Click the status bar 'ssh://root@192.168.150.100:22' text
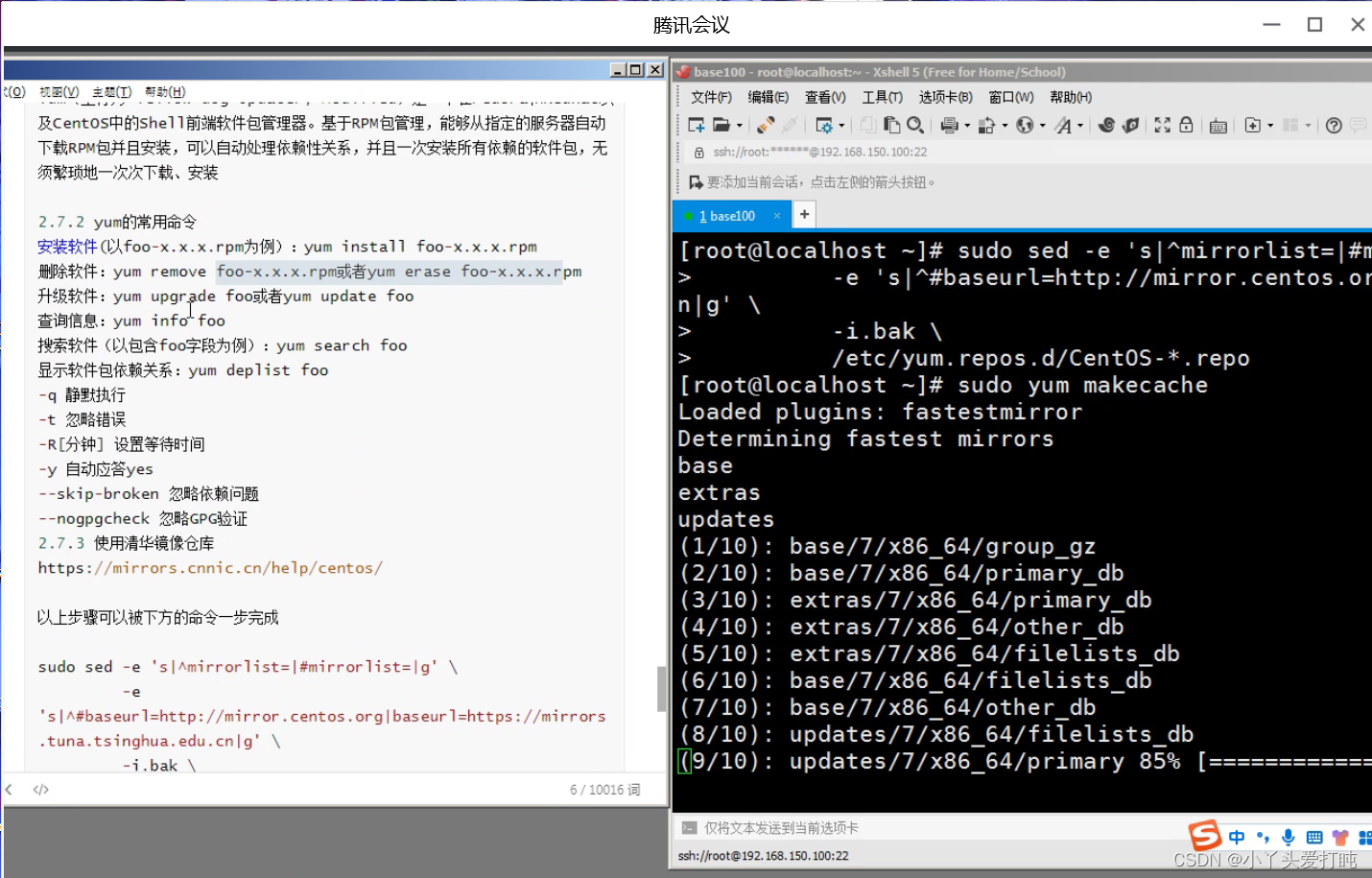Viewport: 1372px width, 878px height. click(763, 855)
